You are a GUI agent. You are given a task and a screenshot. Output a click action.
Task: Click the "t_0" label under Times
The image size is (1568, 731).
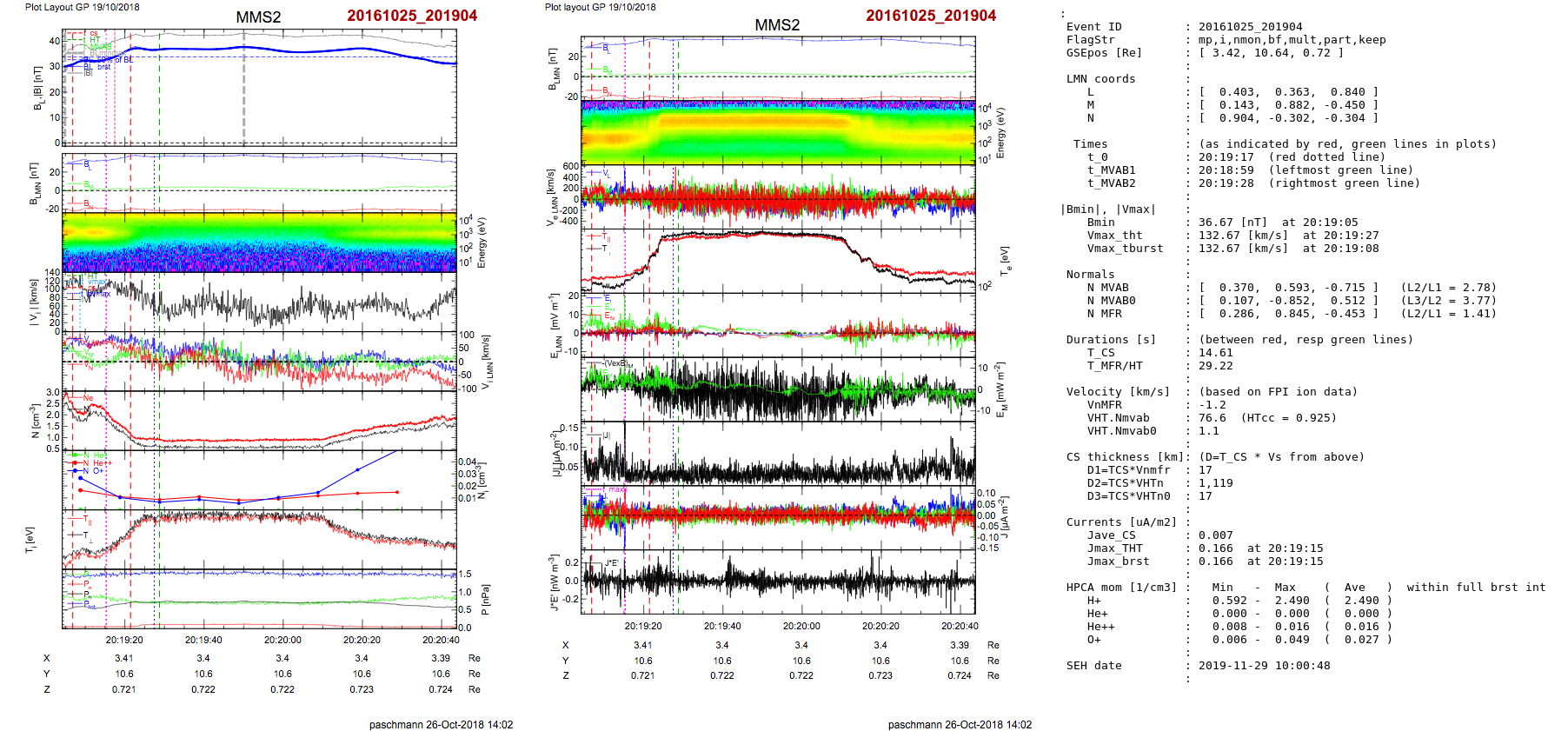coord(1098,157)
